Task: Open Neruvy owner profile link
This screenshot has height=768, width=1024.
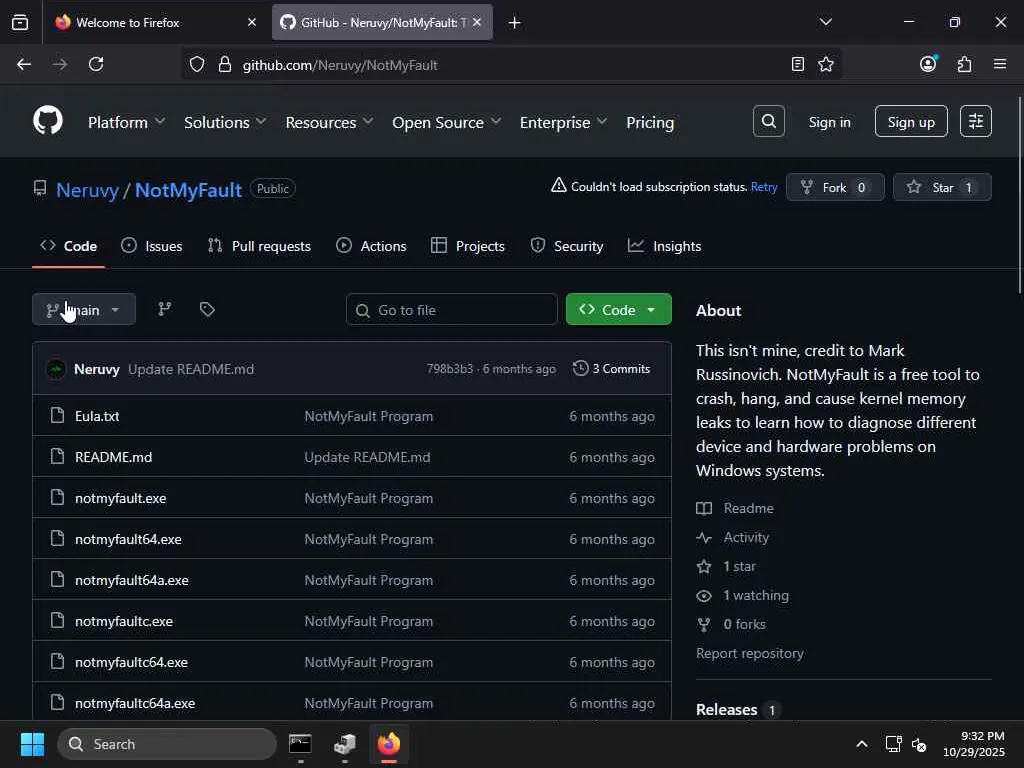Action: pyautogui.click(x=88, y=190)
